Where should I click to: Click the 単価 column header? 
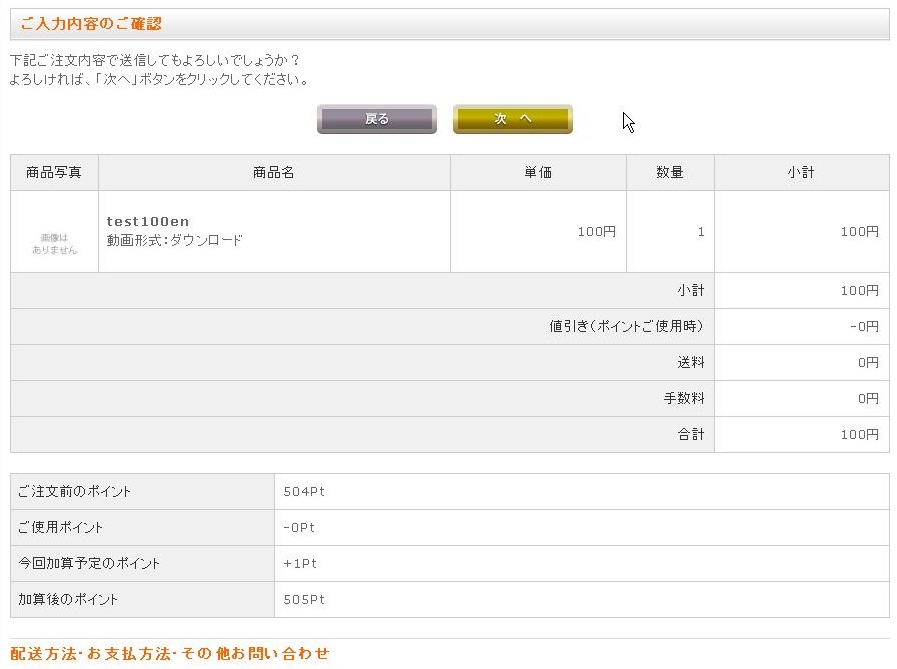point(538,173)
